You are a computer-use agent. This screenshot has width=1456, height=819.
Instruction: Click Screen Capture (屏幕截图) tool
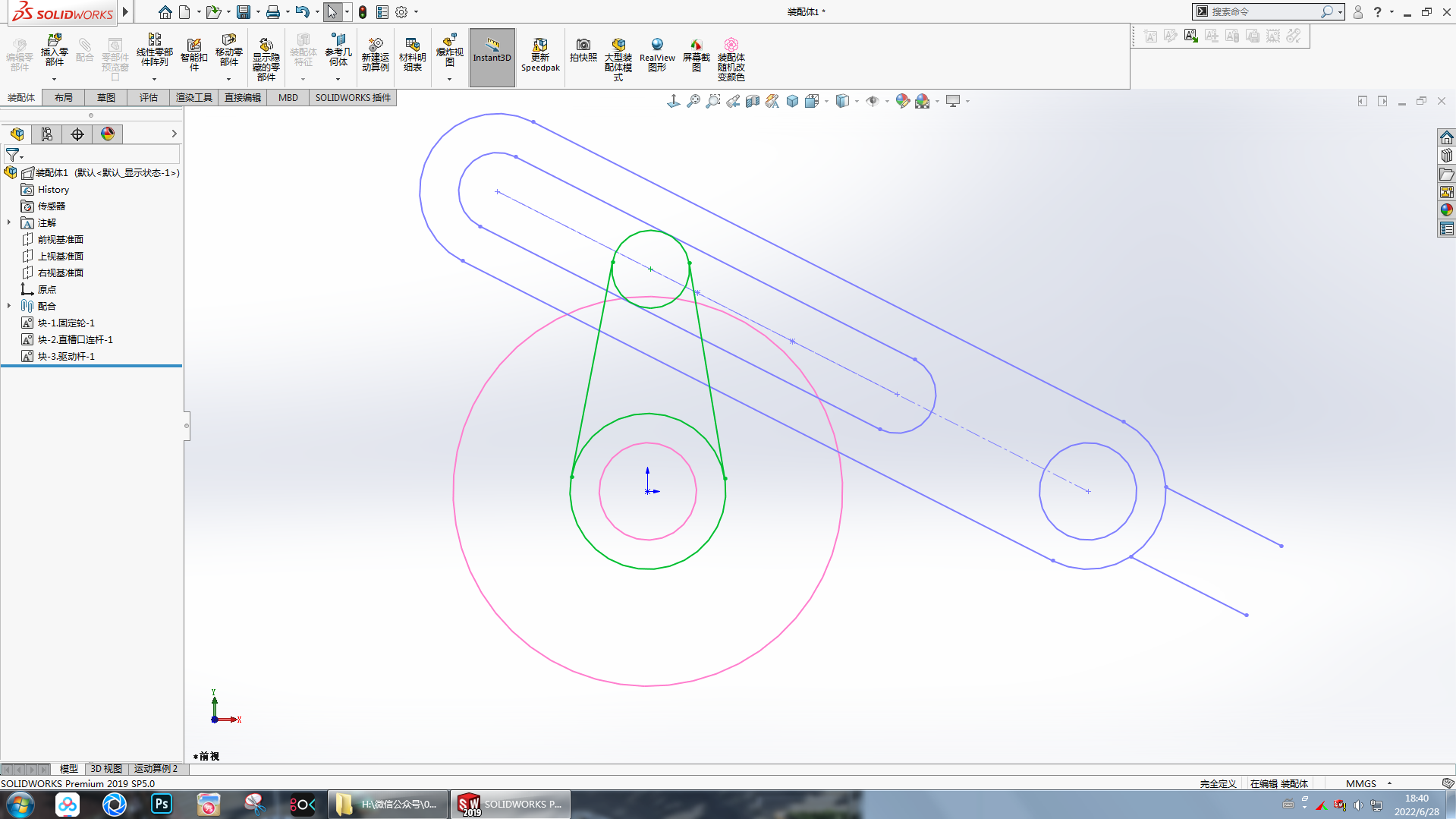coord(696,55)
